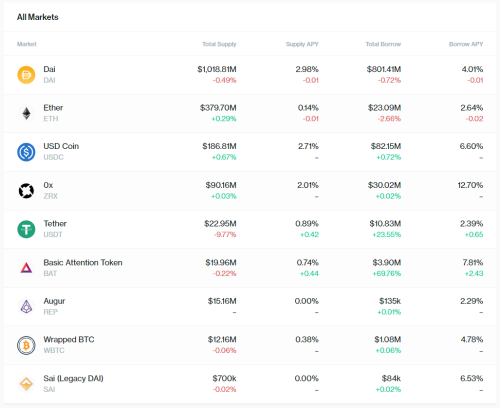Sort by the Supply APY column header
500x408 pixels.
point(302,44)
